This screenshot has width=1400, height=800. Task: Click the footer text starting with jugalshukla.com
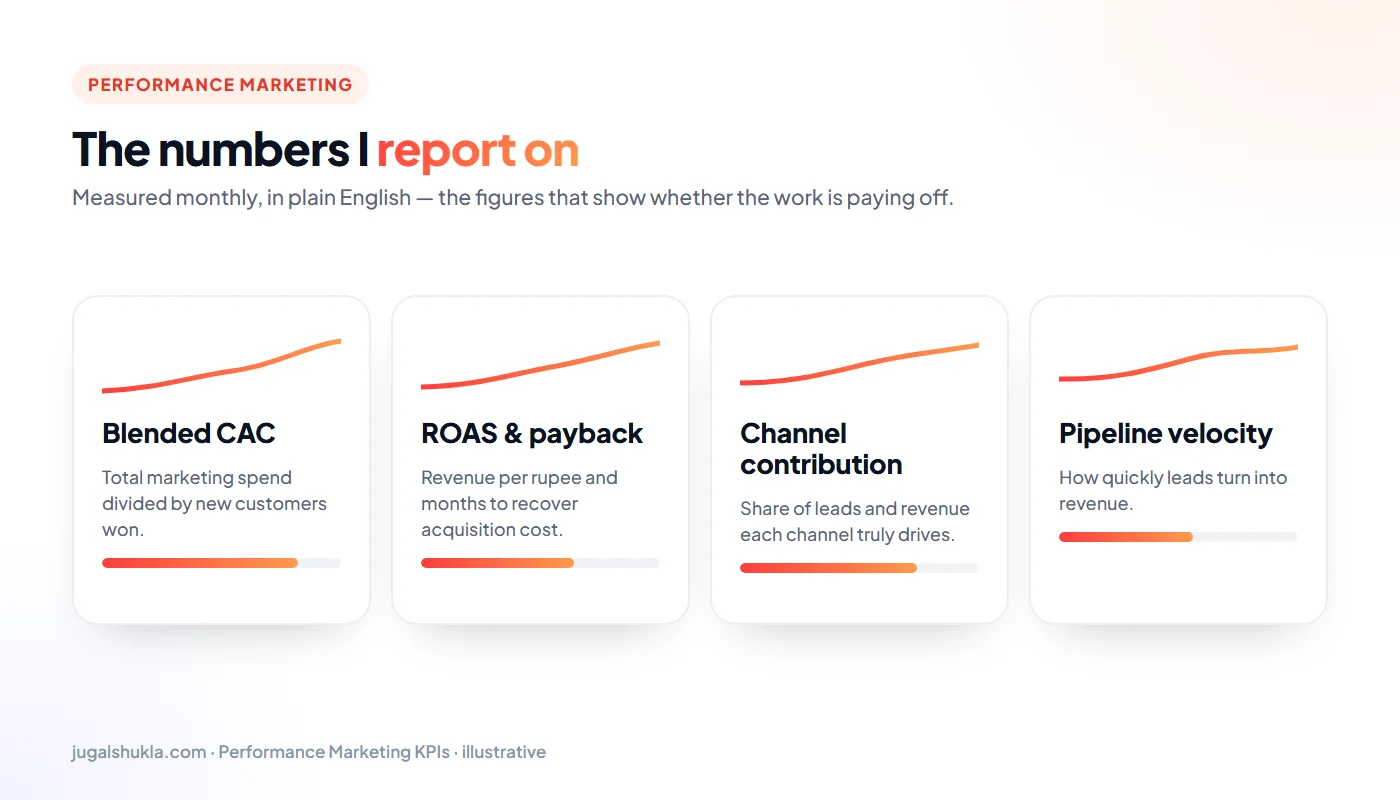coord(309,752)
